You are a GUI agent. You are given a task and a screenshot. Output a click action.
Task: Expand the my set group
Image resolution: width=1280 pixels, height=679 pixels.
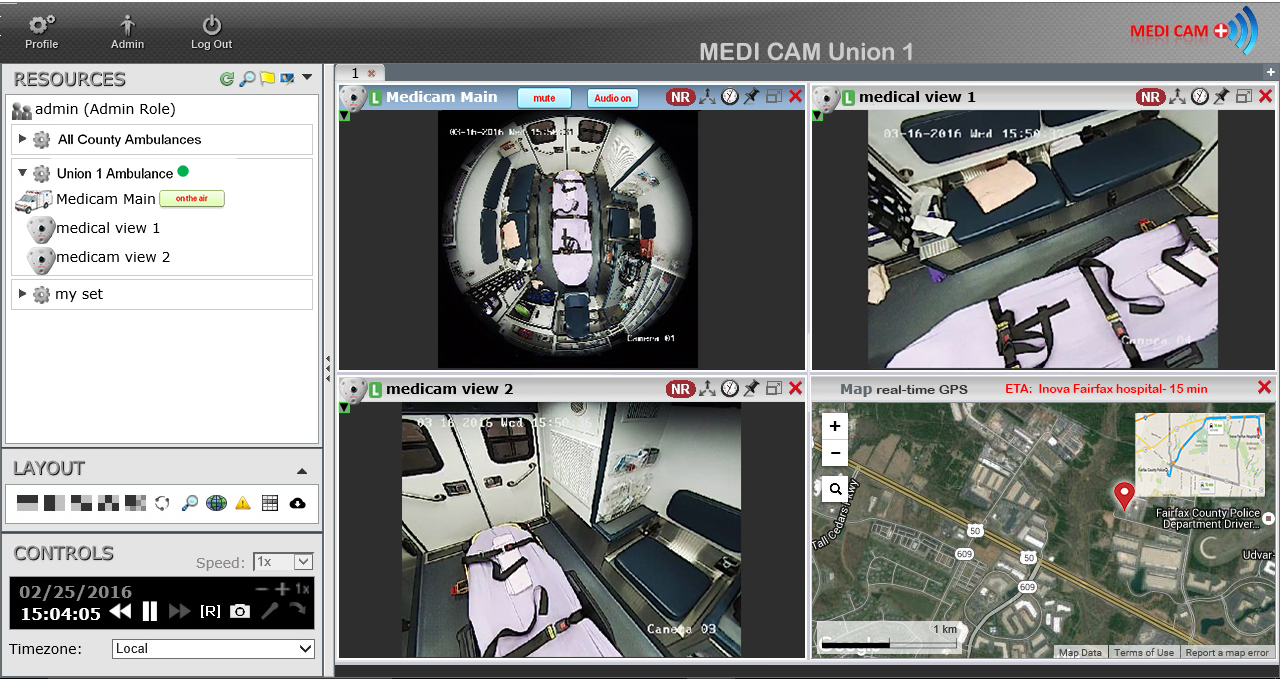(23, 294)
